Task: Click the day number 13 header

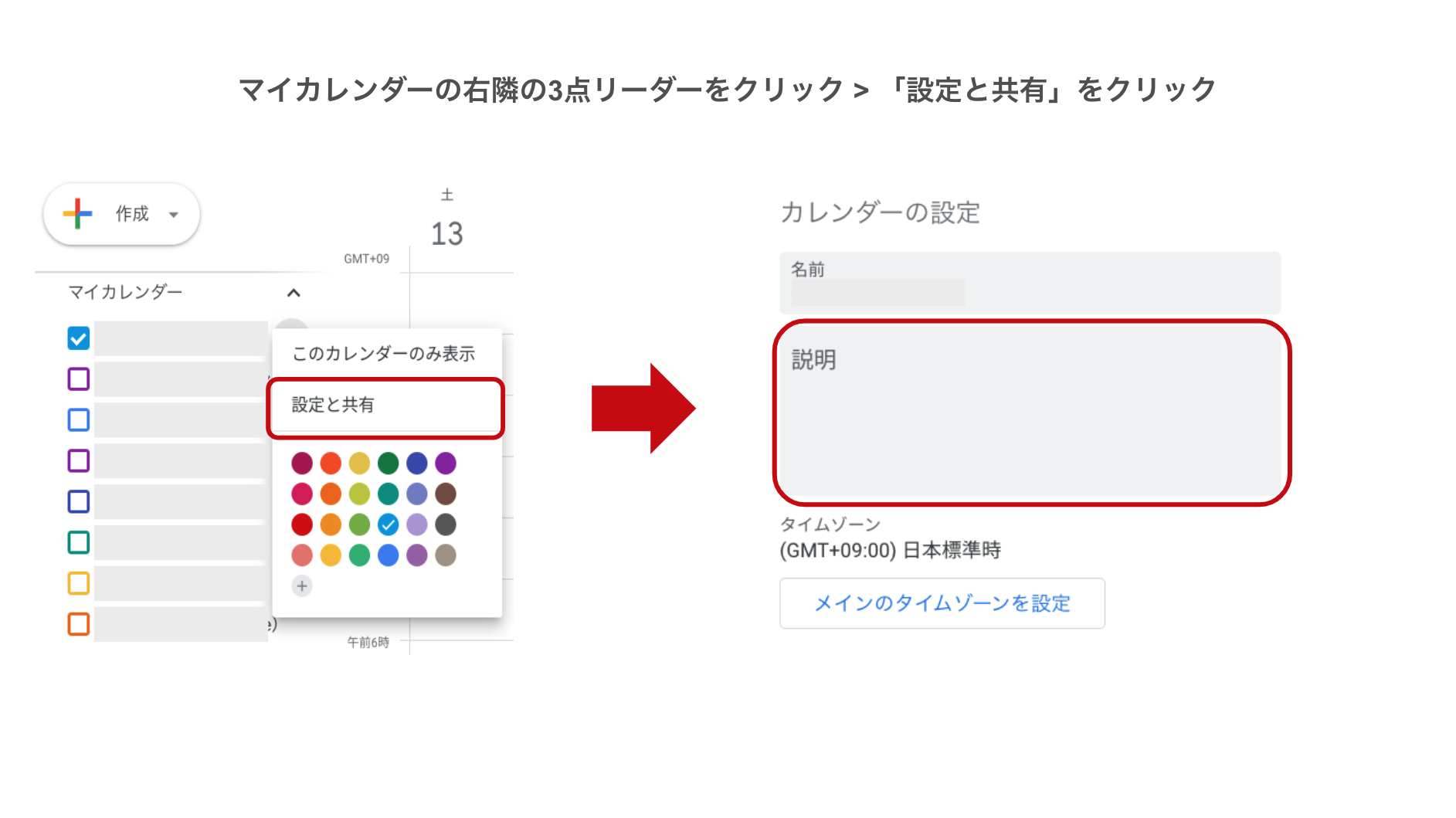Action: [446, 234]
